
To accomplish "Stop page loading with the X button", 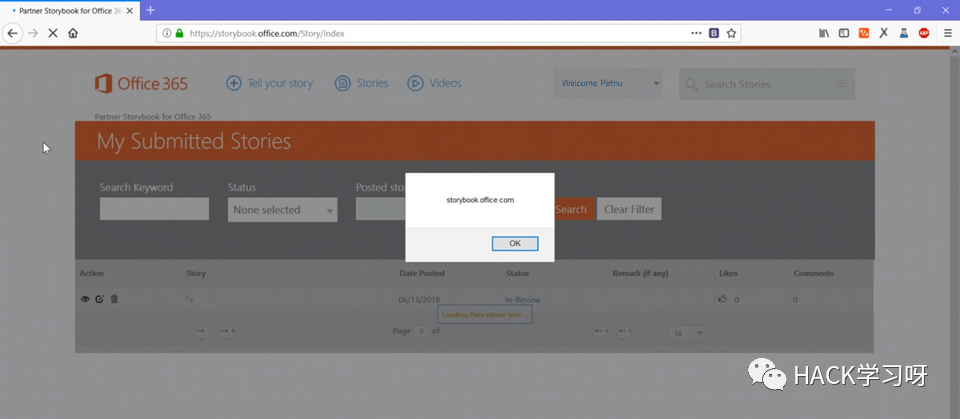I will (53, 33).
